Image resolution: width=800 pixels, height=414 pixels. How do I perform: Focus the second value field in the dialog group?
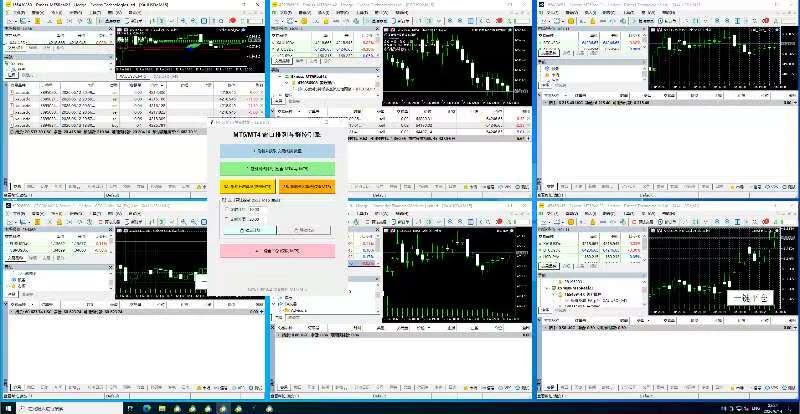pos(258,219)
